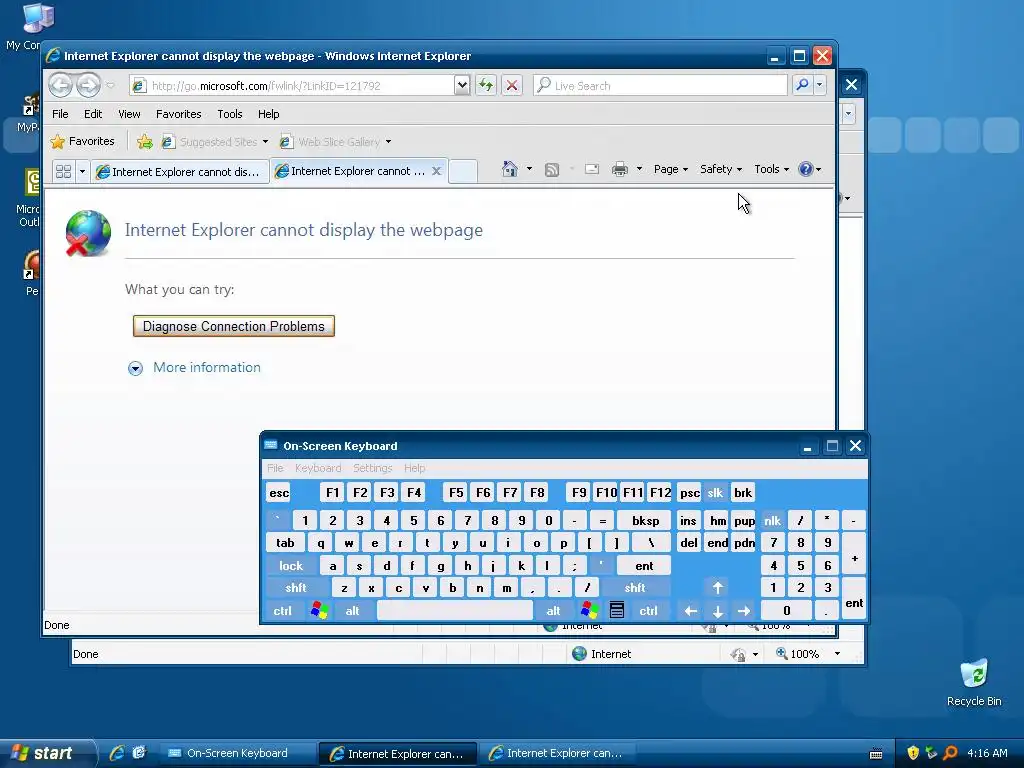The width and height of the screenshot is (1024, 768).
Task: Toggle the nlk key on On-Screen Keyboard
Action: coord(773,520)
